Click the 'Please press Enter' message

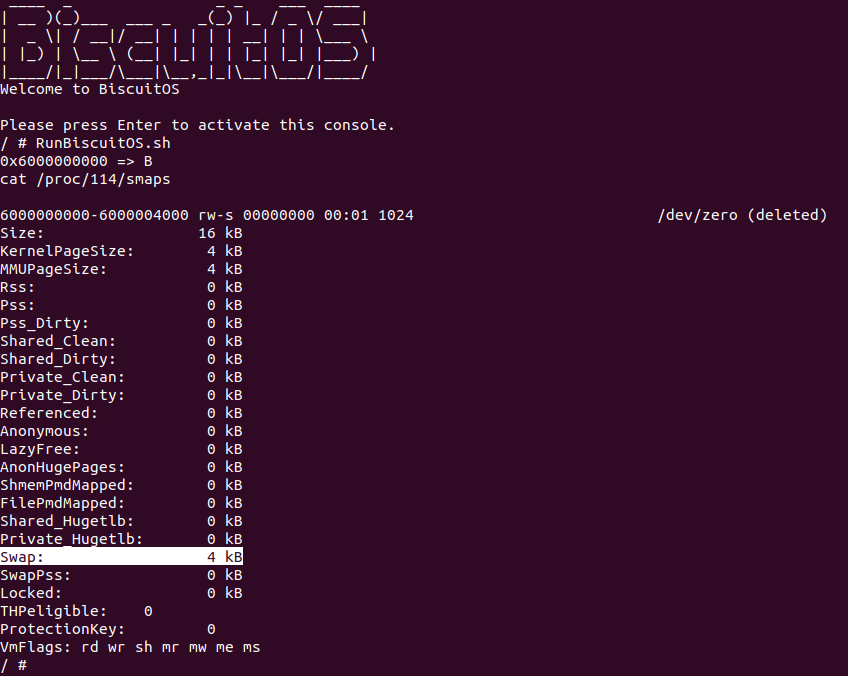click(197, 125)
